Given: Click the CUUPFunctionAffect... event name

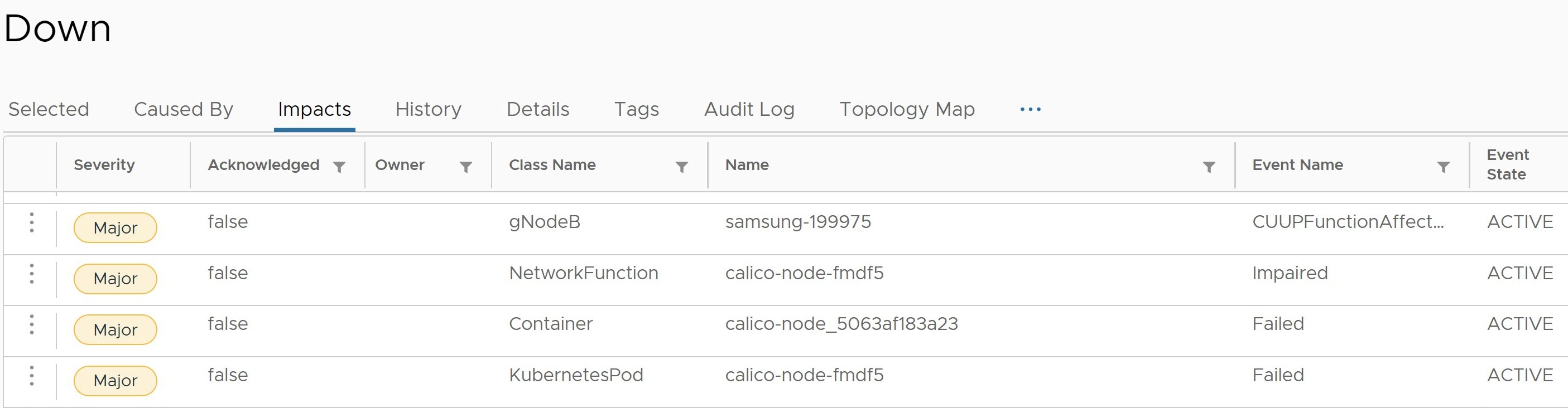Looking at the screenshot, I should pyautogui.click(x=1348, y=222).
